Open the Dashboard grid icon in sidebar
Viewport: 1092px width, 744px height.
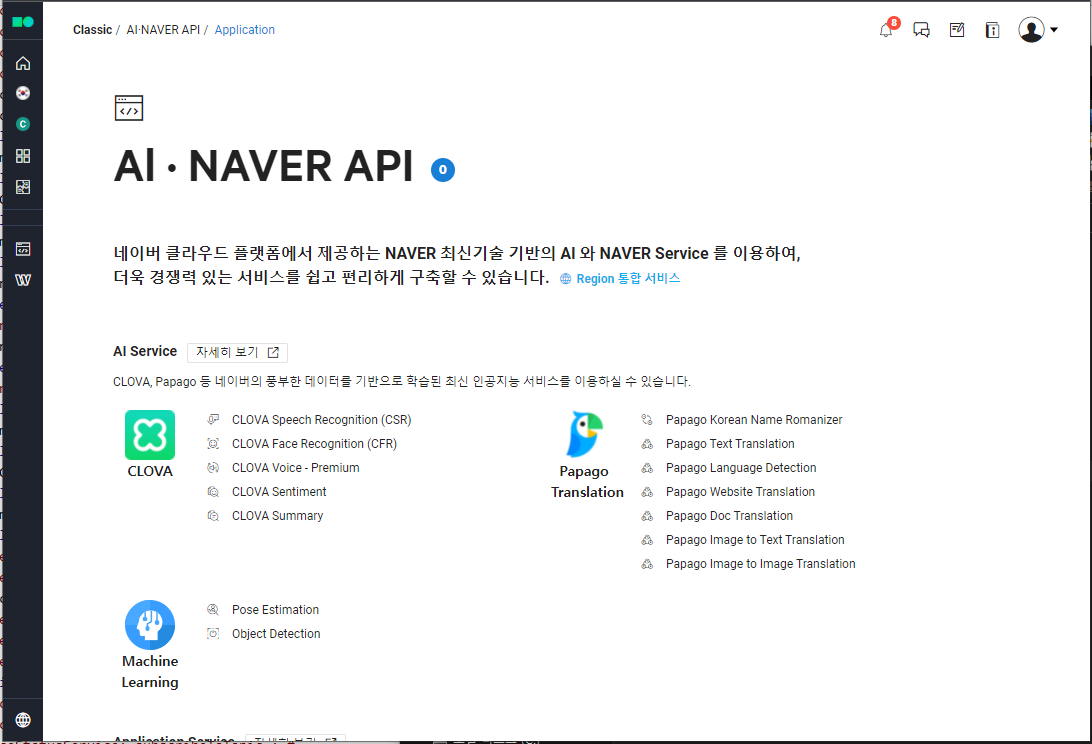[23, 155]
